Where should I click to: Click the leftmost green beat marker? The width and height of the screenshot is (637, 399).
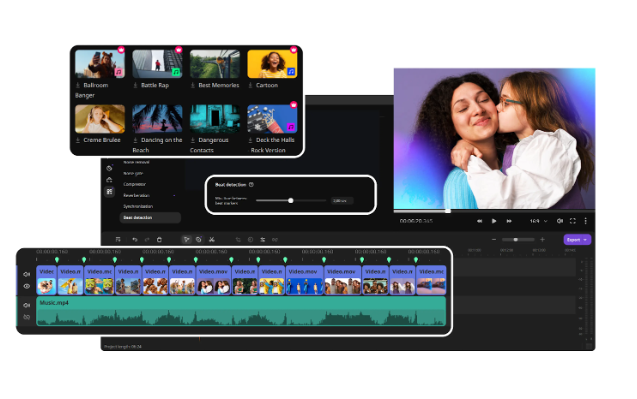click(x=57, y=259)
